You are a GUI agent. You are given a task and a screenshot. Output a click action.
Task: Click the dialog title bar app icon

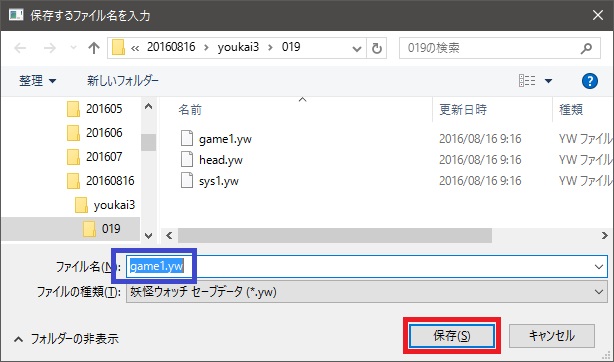[x=16, y=16]
